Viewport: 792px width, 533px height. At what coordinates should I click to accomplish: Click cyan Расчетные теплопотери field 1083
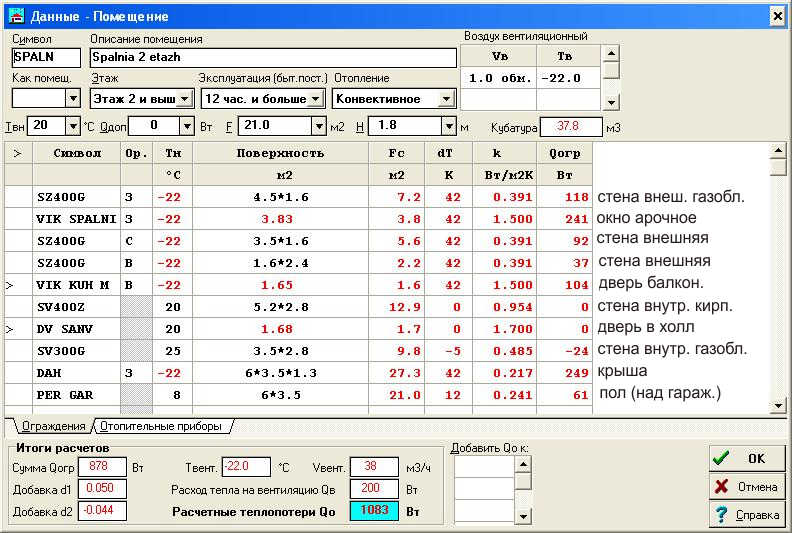(x=374, y=511)
